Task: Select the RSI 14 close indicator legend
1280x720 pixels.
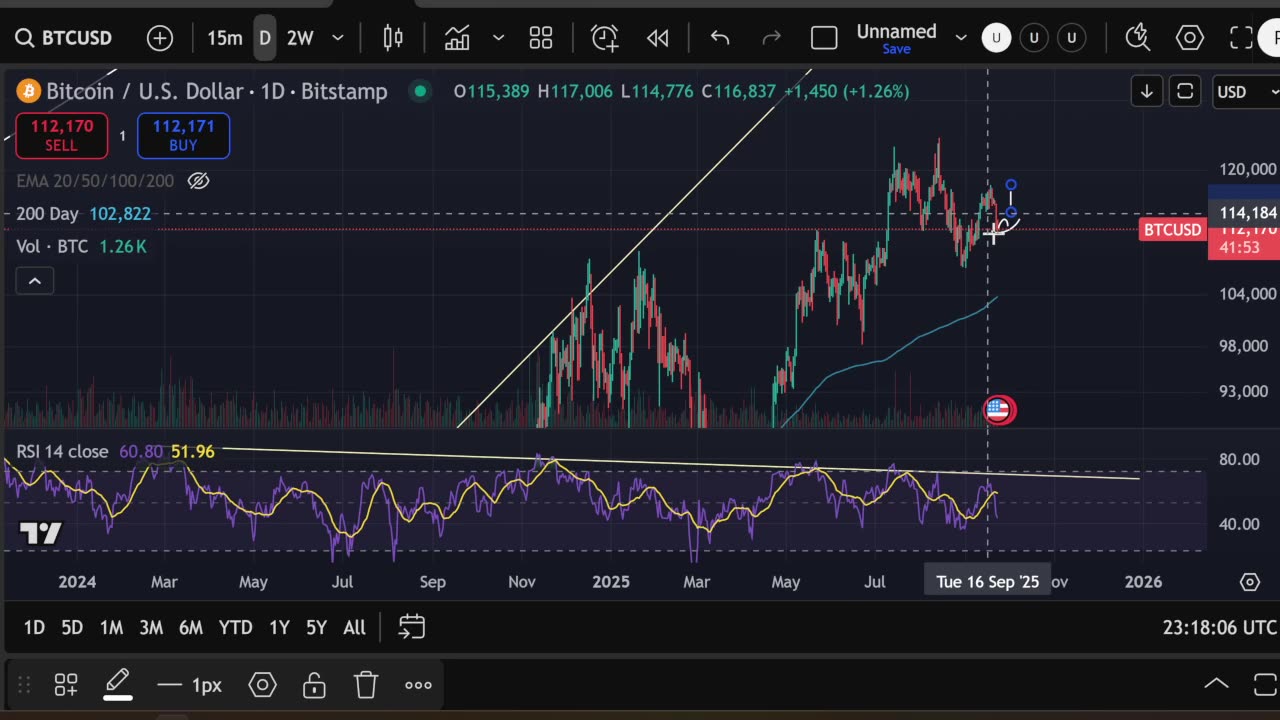Action: click(62, 452)
